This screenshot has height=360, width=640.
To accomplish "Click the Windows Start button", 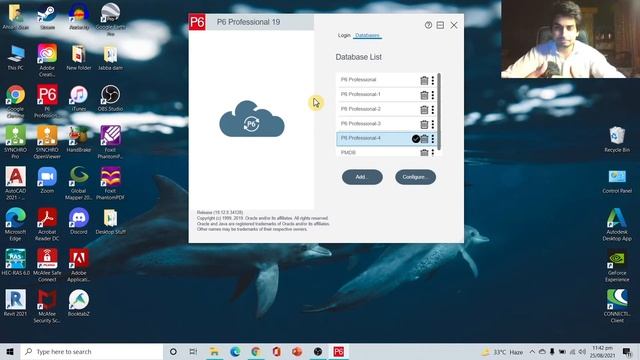I will click(x=10, y=351).
